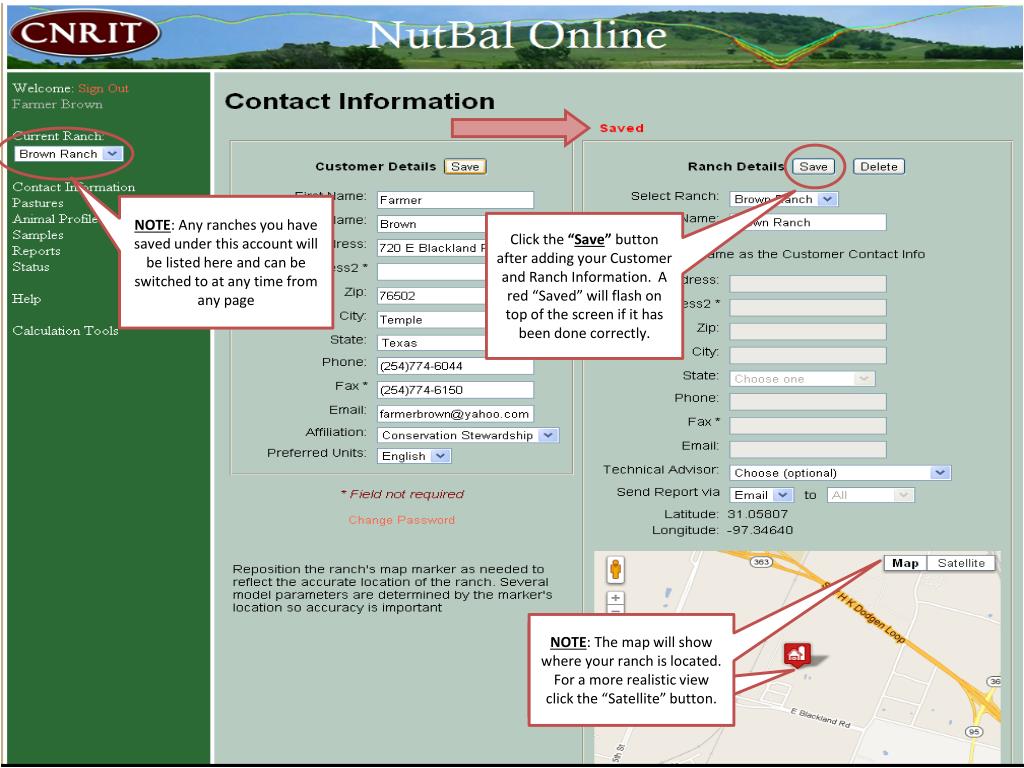Click the customer address field 720 E Blackland
The image size is (1024, 768).
coord(431,248)
